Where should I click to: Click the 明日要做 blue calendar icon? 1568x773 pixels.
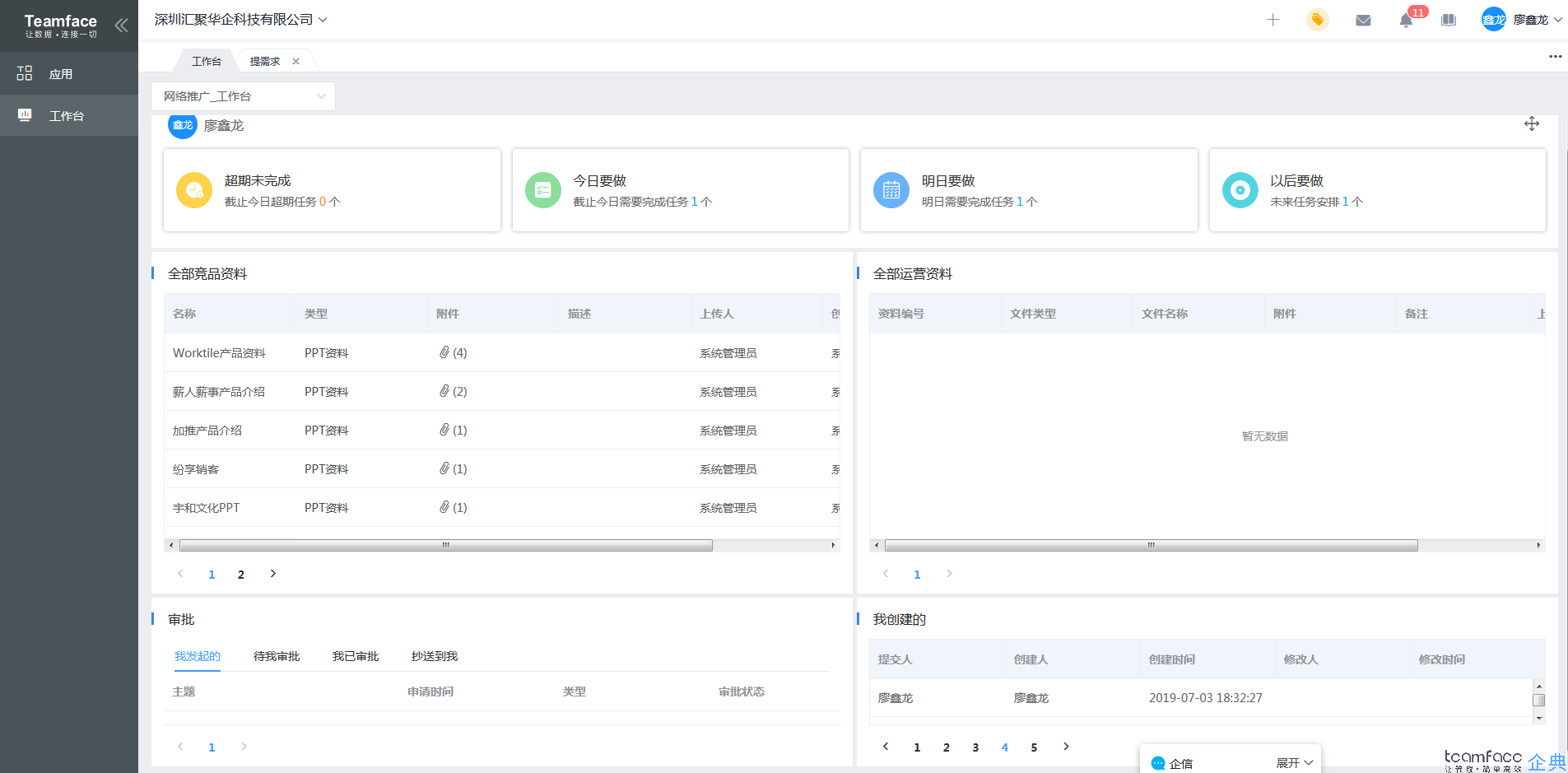[891, 190]
